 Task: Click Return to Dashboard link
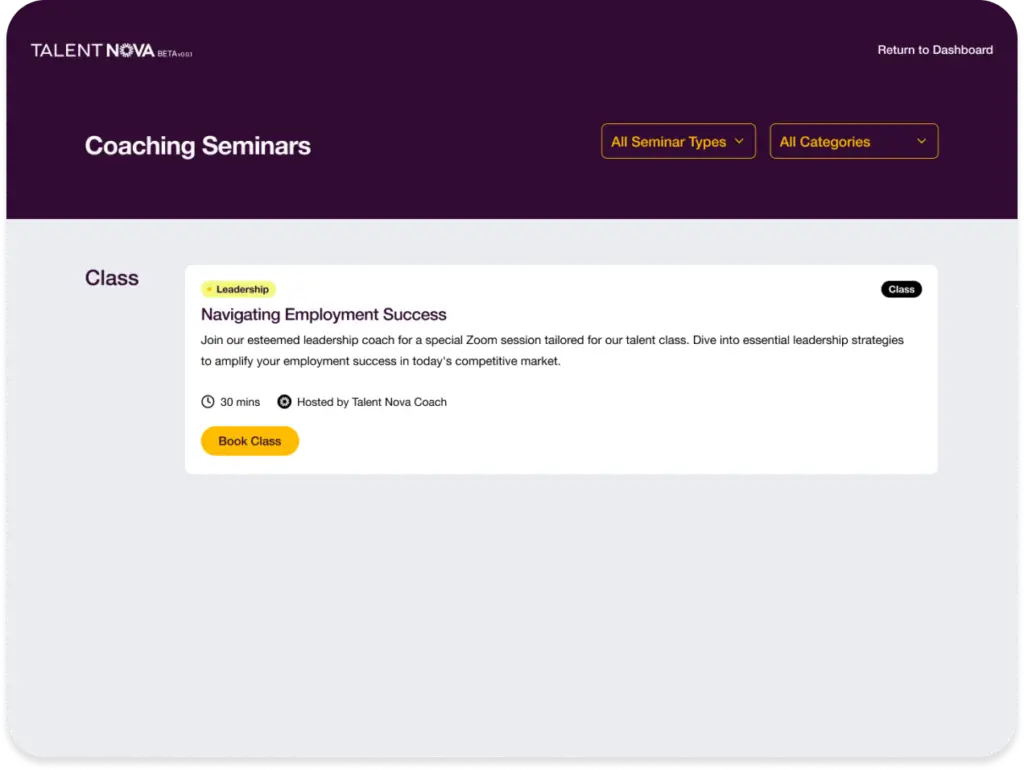point(935,50)
